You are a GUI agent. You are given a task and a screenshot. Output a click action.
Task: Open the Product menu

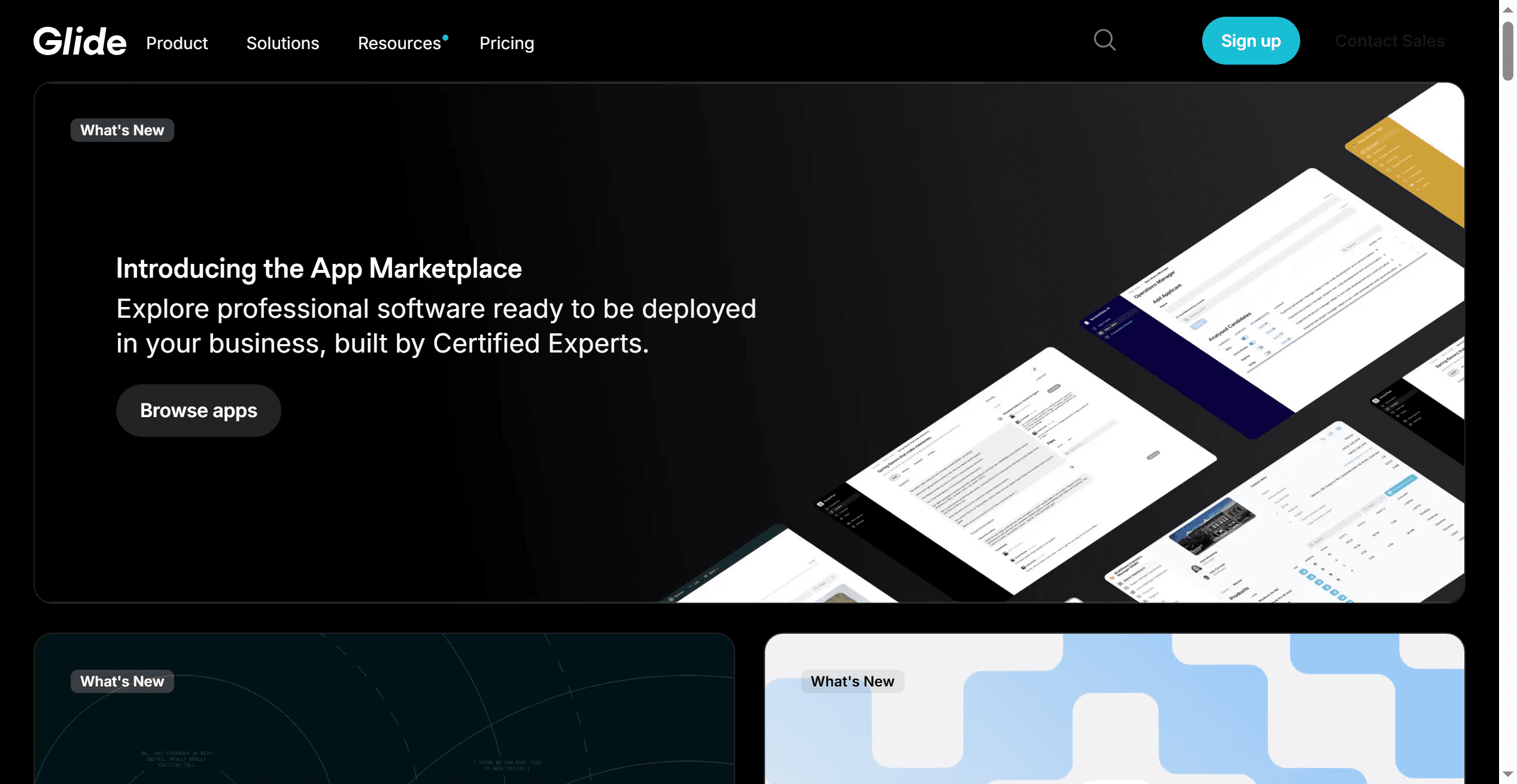(x=177, y=43)
